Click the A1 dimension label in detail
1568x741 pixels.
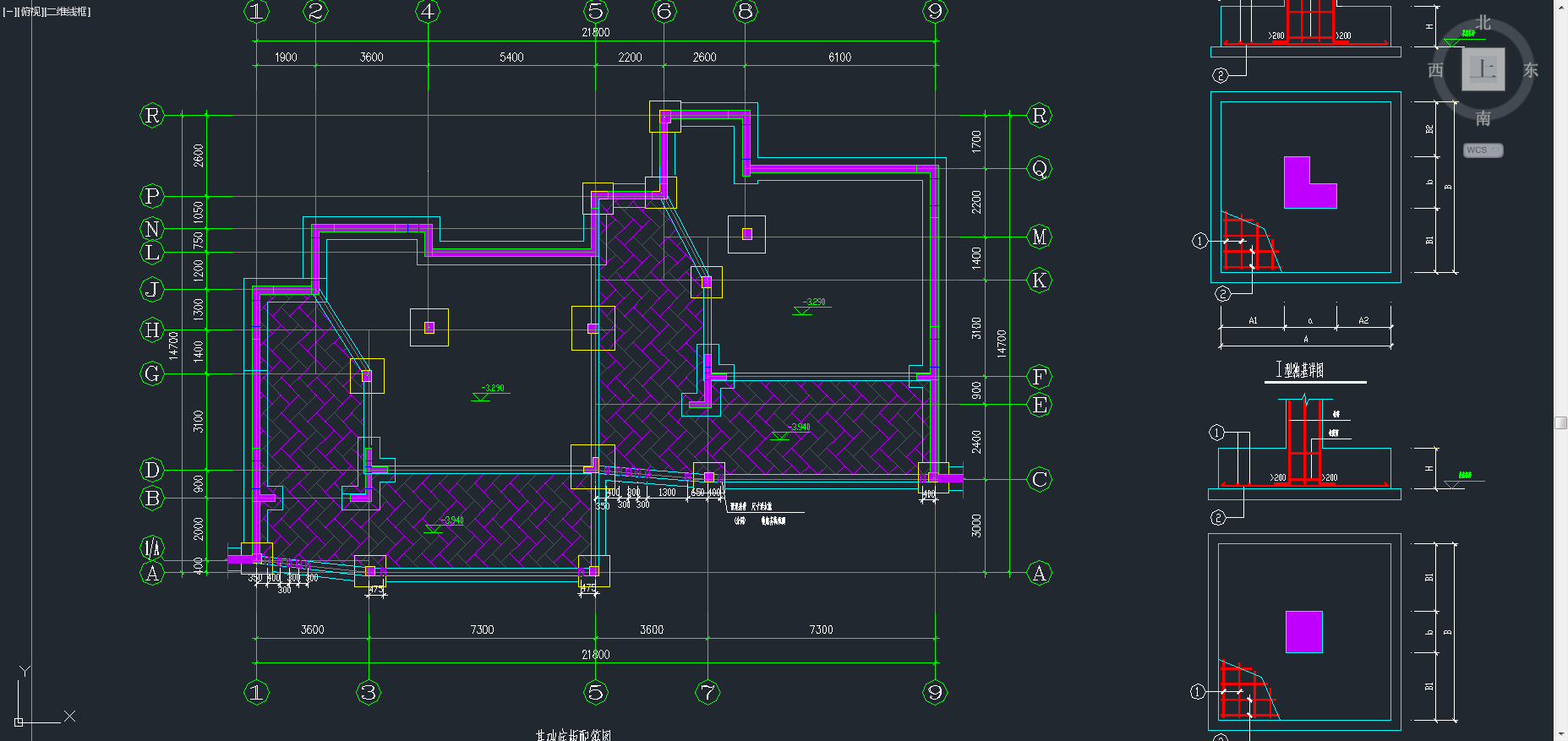coord(1254,321)
